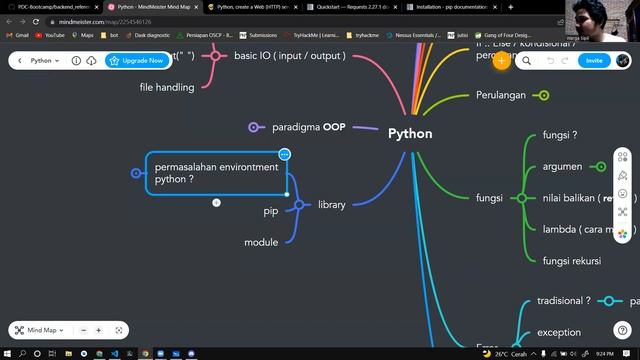Click the Upgrade Now button
The image size is (640, 360).
coord(137,60)
